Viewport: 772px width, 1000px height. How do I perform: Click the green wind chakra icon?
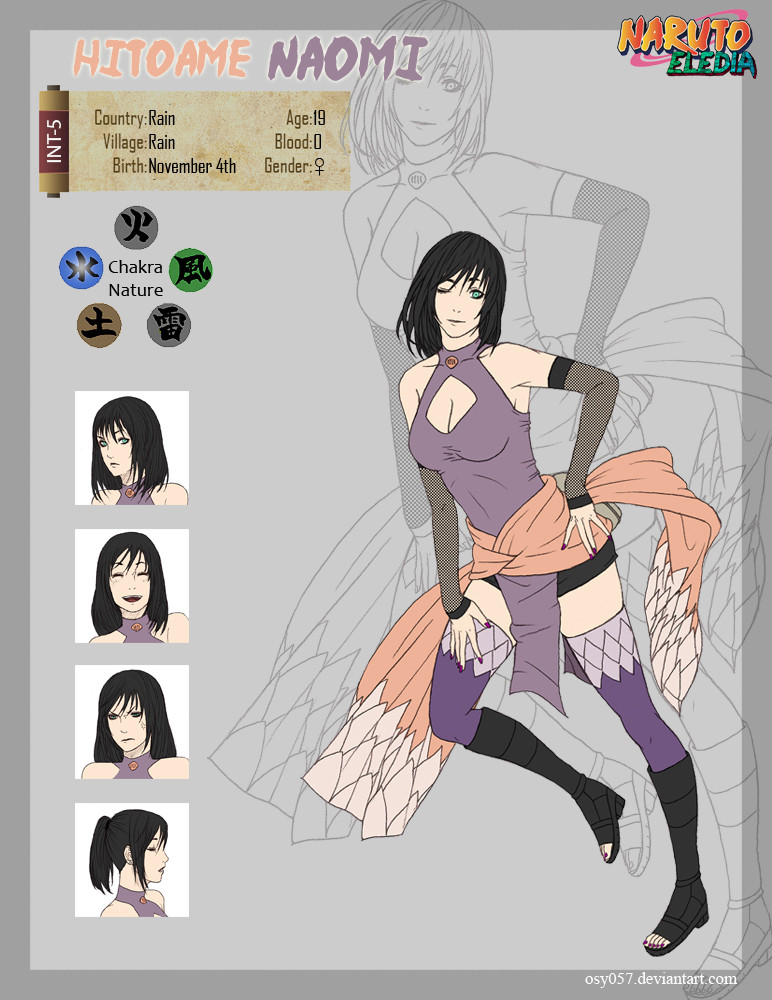pos(191,270)
